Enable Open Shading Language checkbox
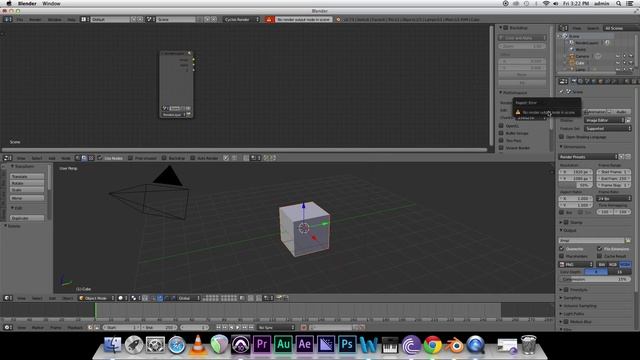Screen dimensions: 640x360 coord(562,137)
